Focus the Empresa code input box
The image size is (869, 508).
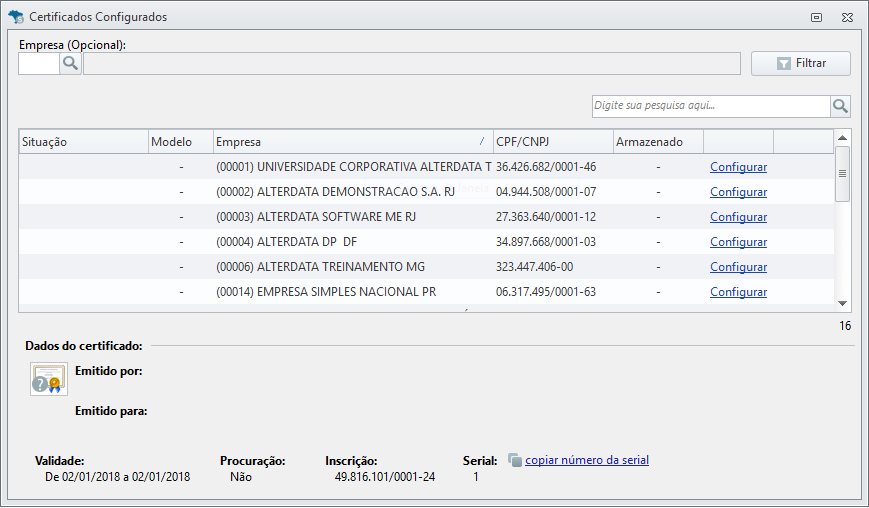point(39,63)
